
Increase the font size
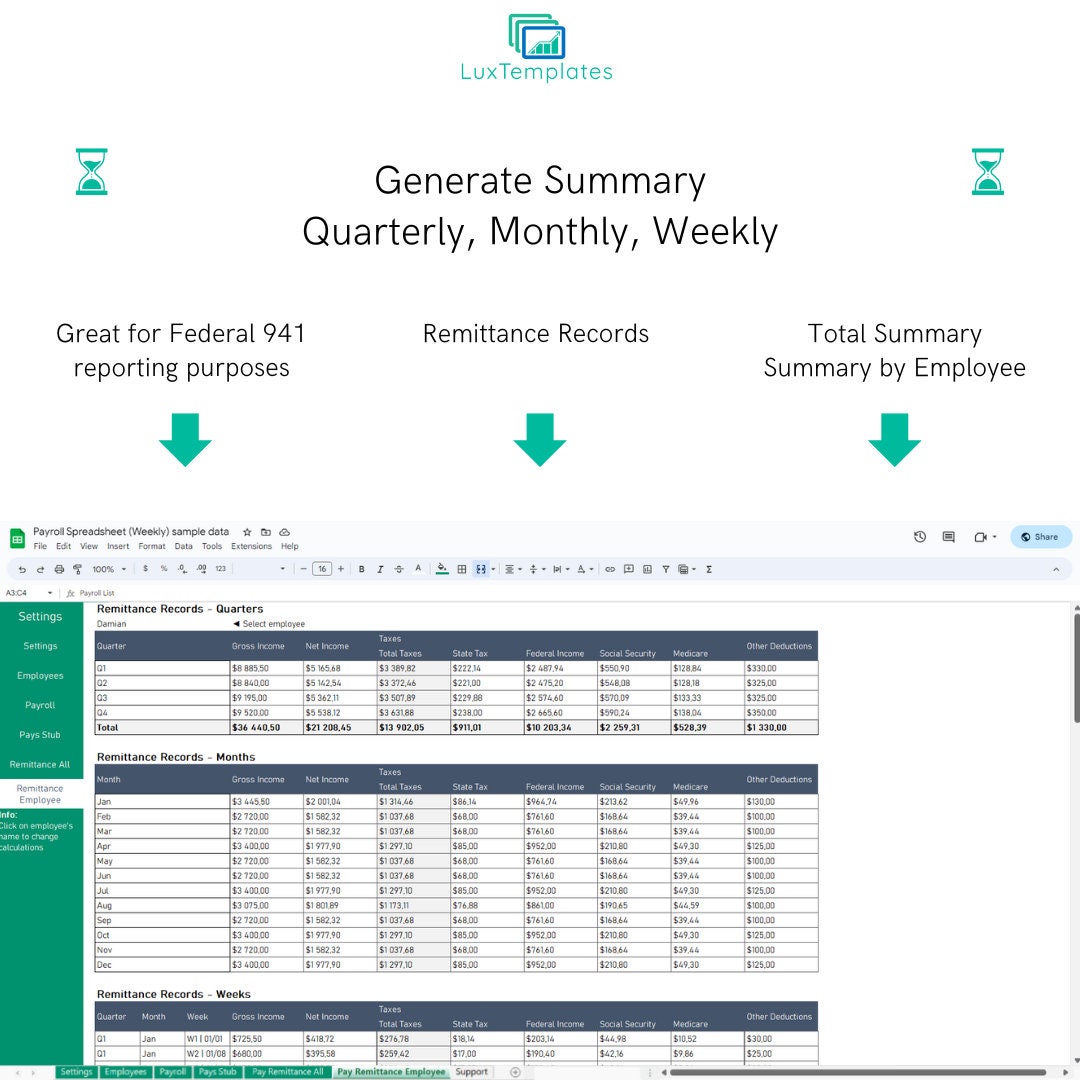click(341, 569)
